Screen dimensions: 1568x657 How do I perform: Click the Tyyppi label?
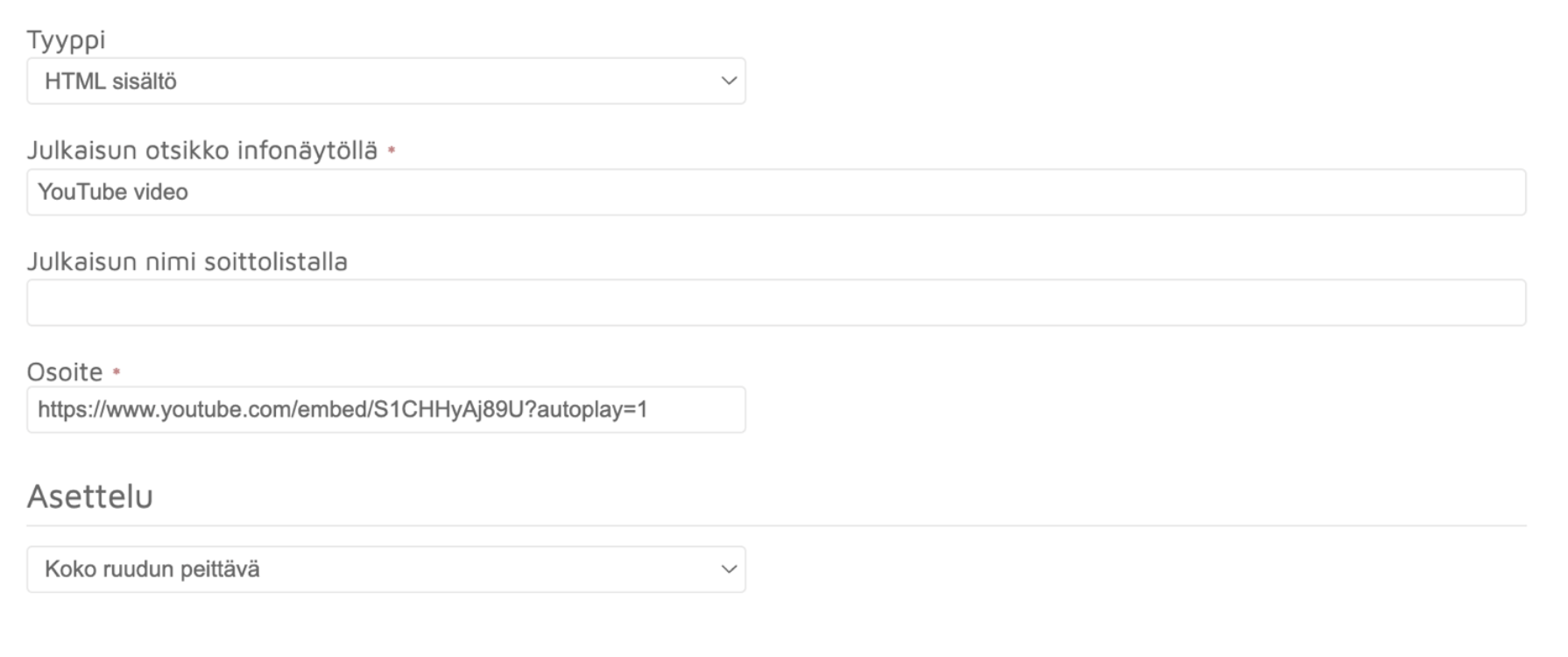point(66,40)
